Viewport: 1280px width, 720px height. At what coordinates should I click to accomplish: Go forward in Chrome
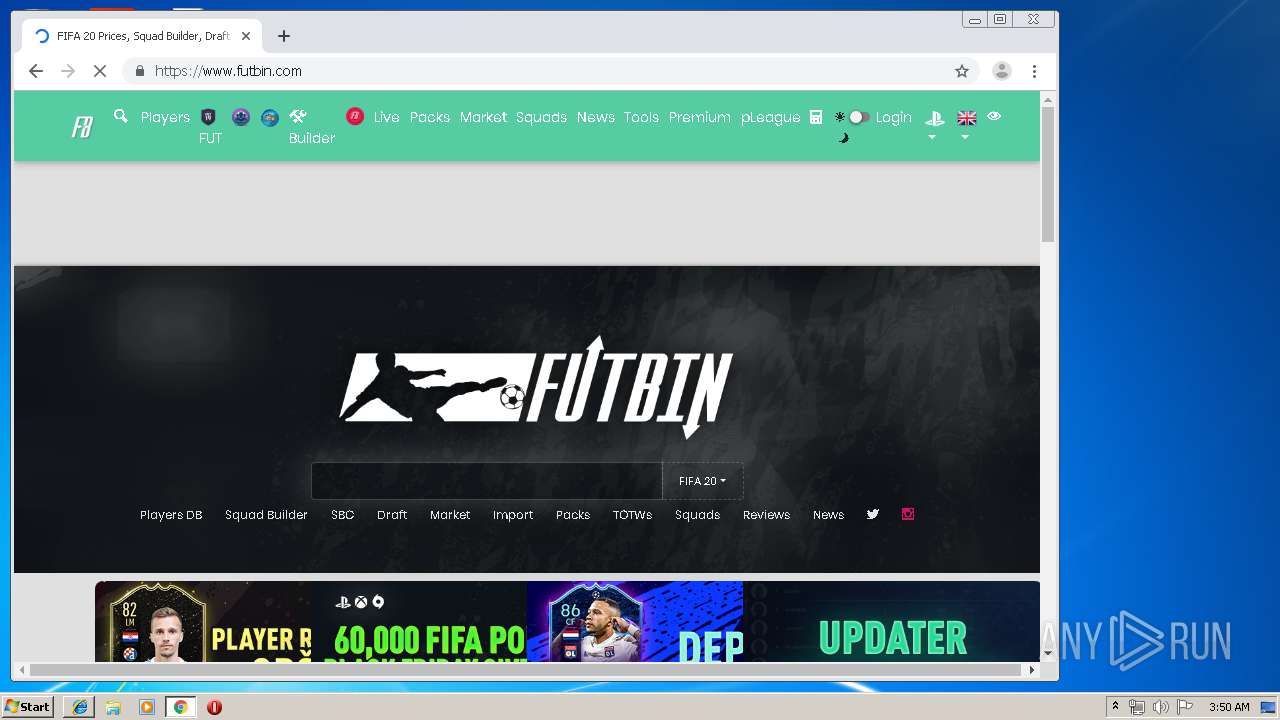[68, 71]
